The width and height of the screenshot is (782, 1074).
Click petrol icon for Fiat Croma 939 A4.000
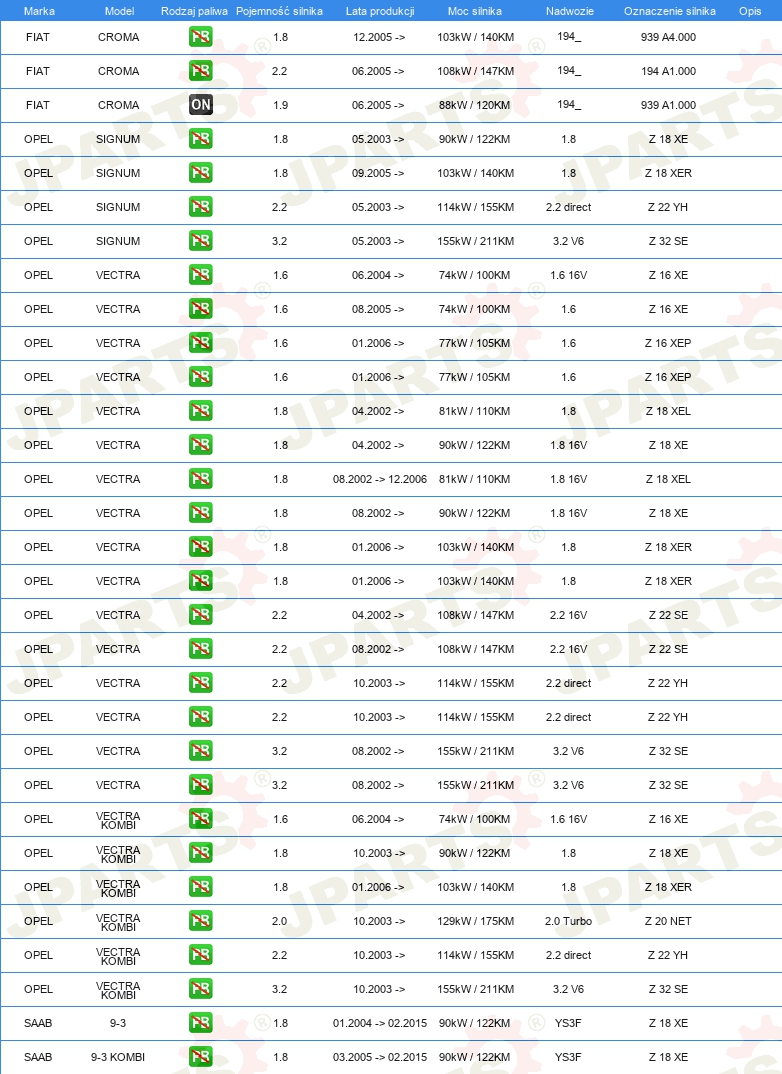coord(201,36)
